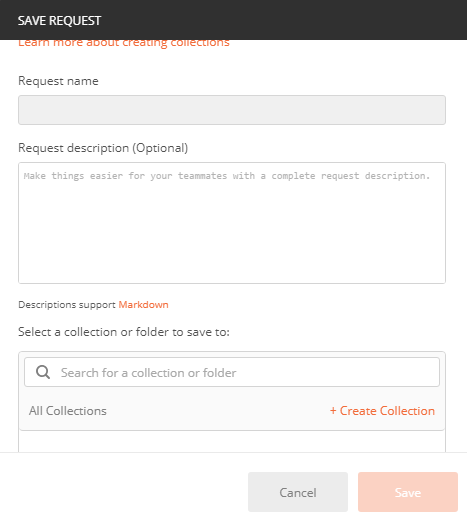Click the Select a collection or folder label
Viewport: 467px width, 526px height.
point(124,332)
